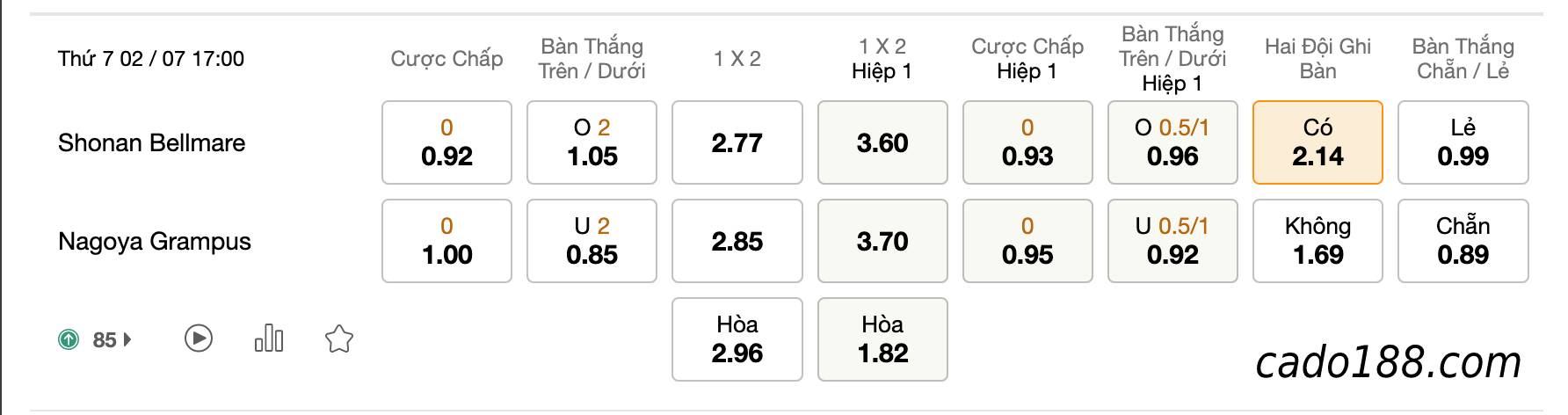Choose odd goals Lẻ at 0.99
Viewport: 1568px width, 415px height.
pyautogui.click(x=1463, y=142)
